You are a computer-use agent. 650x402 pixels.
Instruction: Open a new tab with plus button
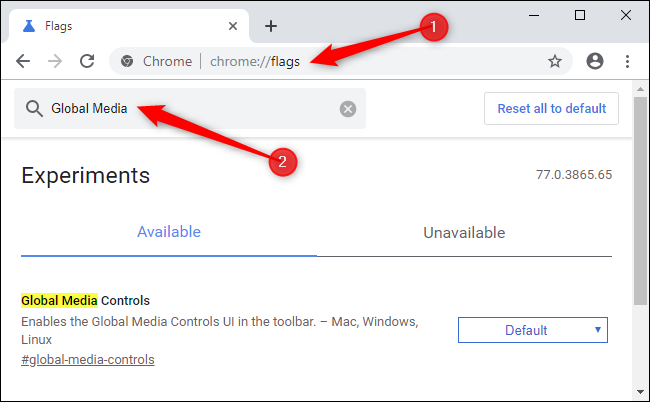point(271,26)
